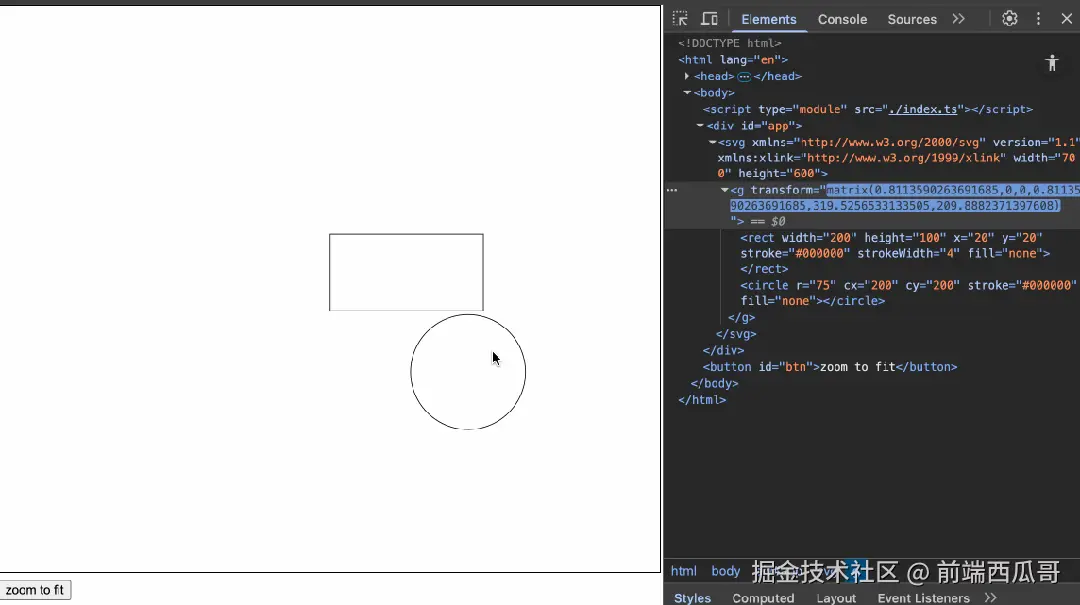The height and width of the screenshot is (605, 1080).
Task: Click the closing </body> tag
Action: 714,383
